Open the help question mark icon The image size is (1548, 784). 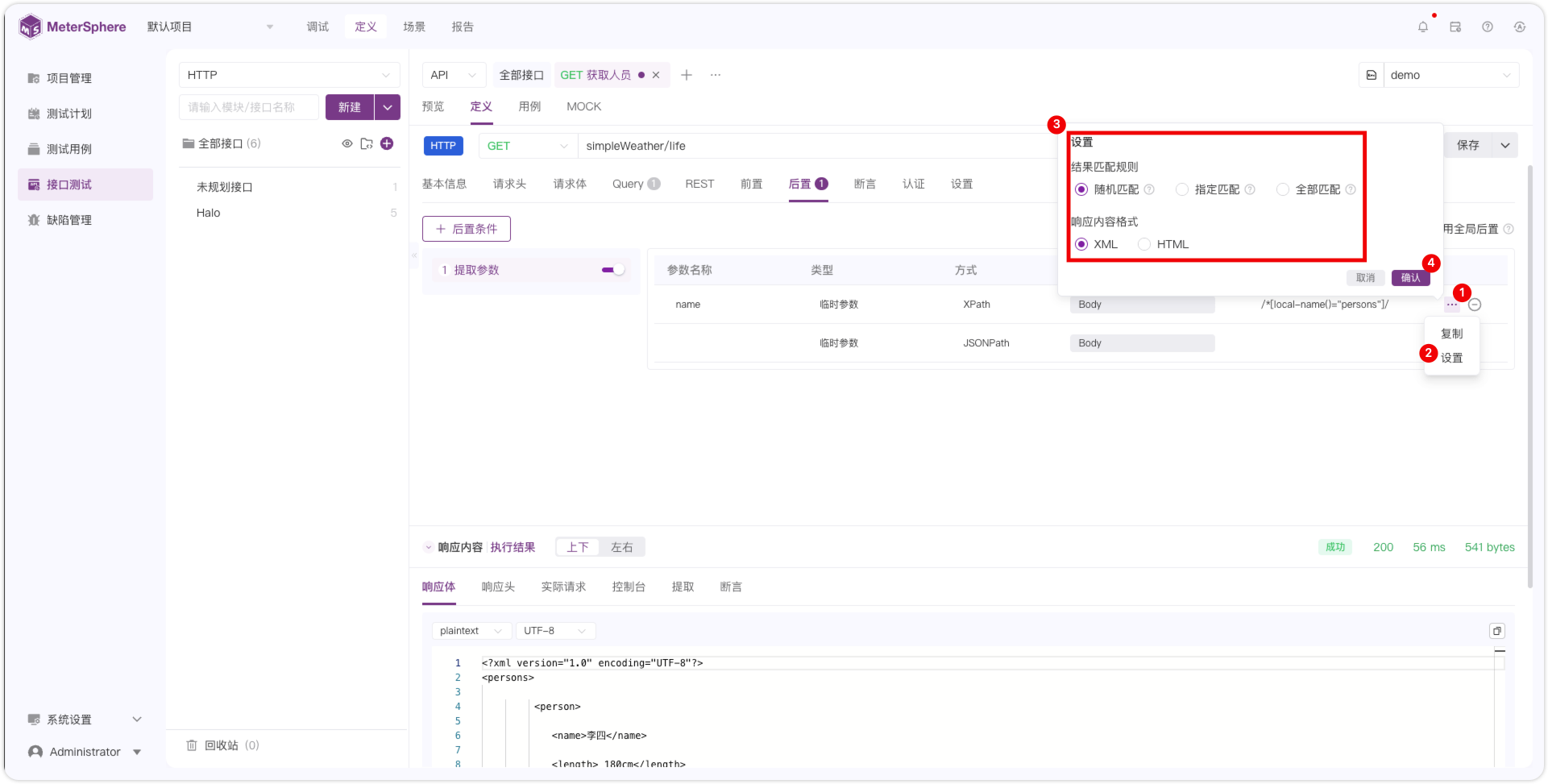1488,27
